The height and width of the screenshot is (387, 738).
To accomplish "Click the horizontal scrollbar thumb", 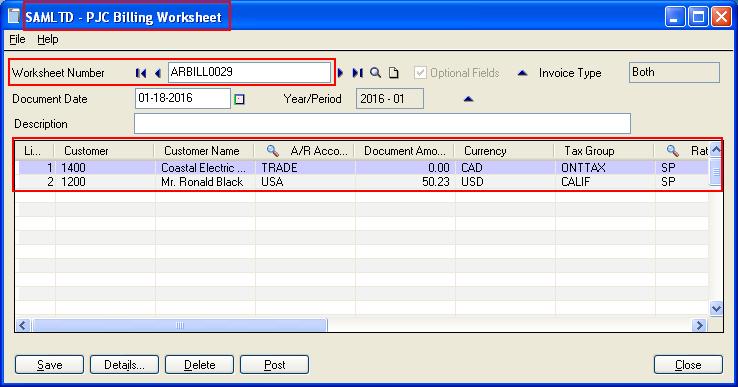I will coord(179,325).
